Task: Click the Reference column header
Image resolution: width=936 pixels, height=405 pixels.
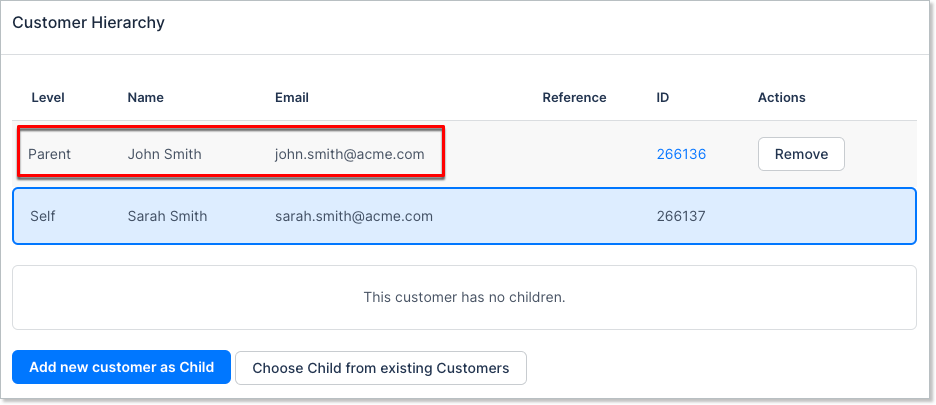Action: (574, 97)
